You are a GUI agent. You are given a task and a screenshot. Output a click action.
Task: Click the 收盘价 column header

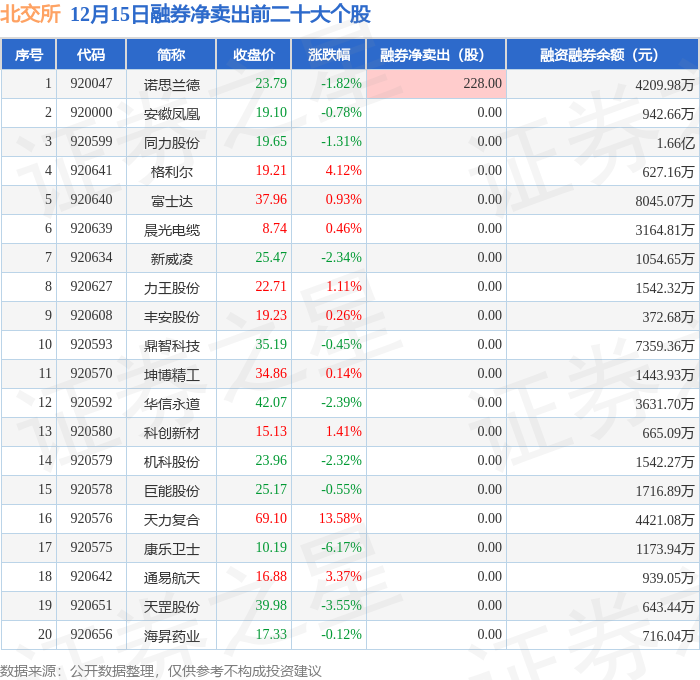[254, 54]
